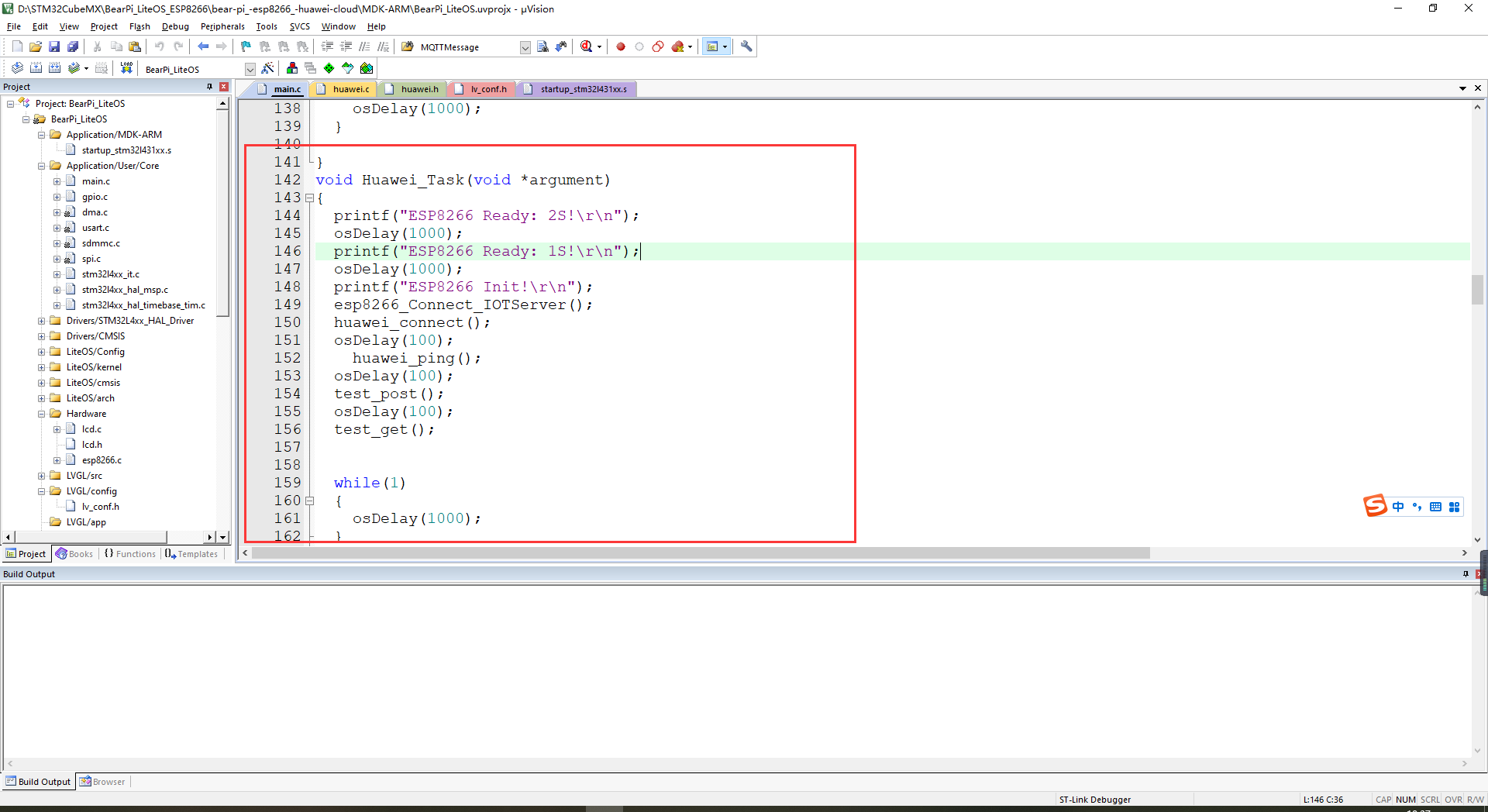1488x812 pixels.
Task: Click the Manage Run-Time Environment green diamond
Action: 329,68
